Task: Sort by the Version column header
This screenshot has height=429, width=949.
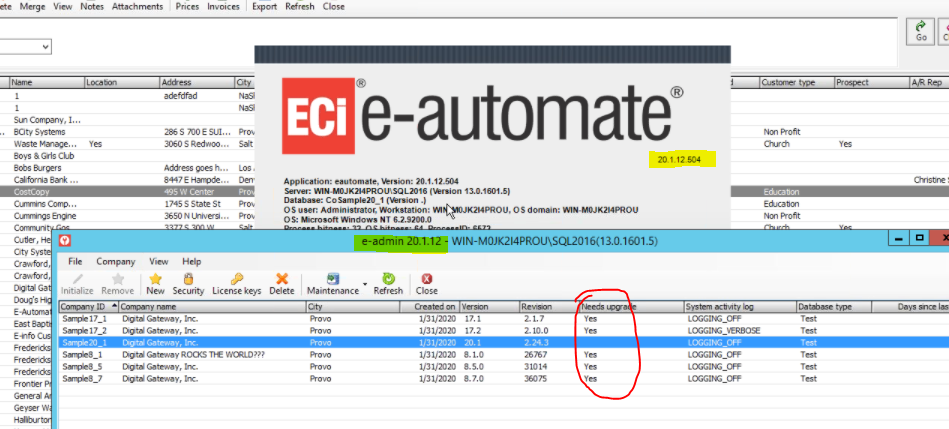Action: pyautogui.click(x=489, y=307)
